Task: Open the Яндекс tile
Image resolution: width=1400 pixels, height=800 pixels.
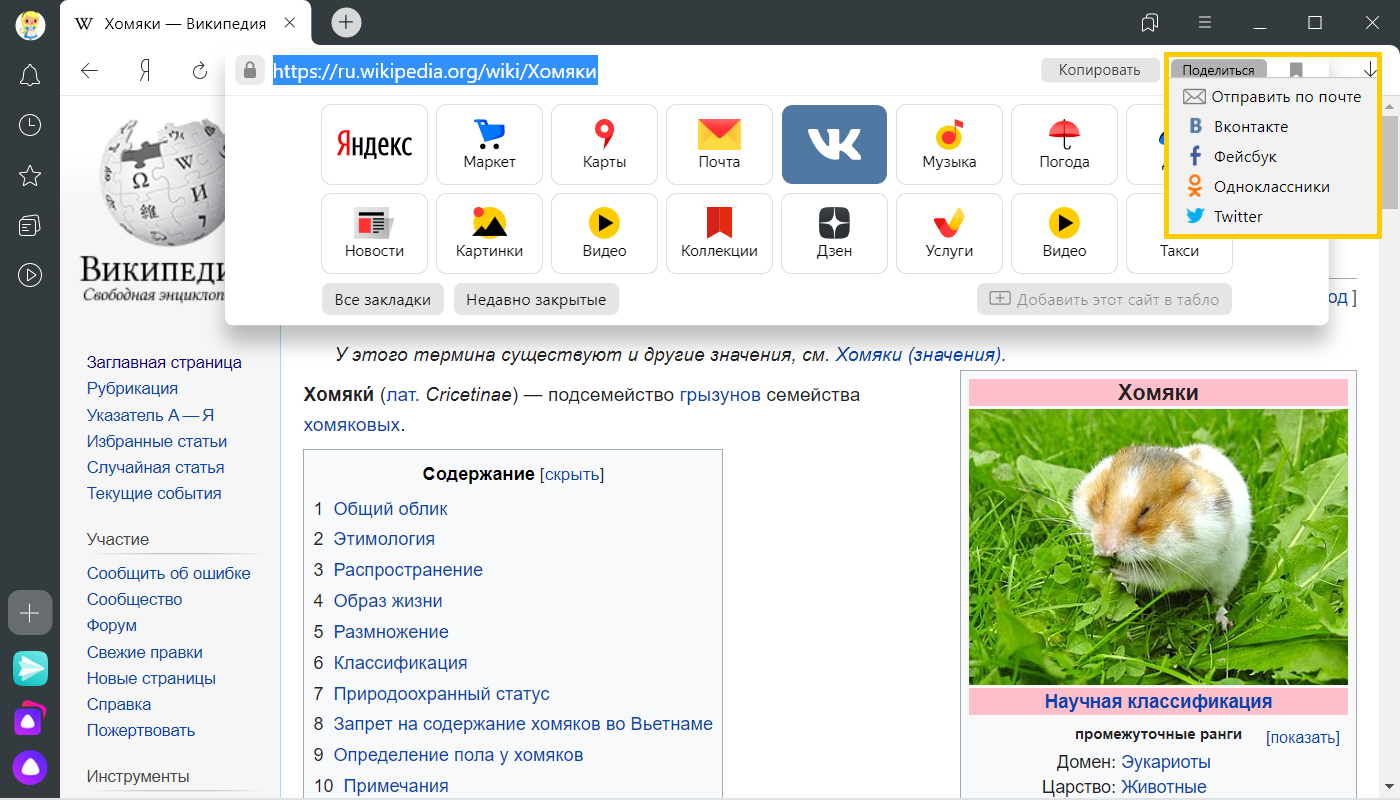Action: coord(374,145)
